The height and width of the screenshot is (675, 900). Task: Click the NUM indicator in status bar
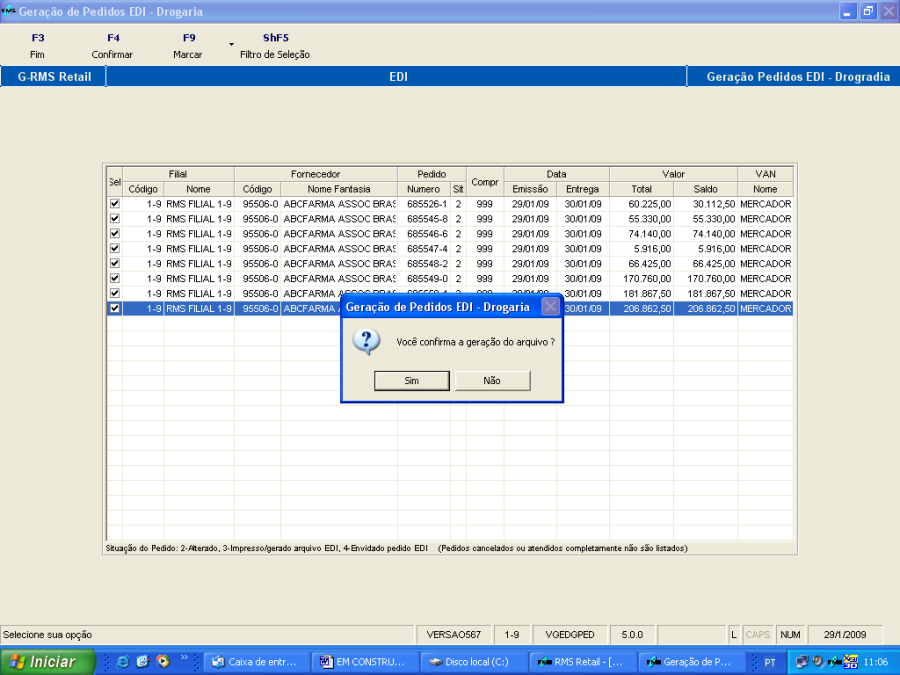click(x=790, y=634)
